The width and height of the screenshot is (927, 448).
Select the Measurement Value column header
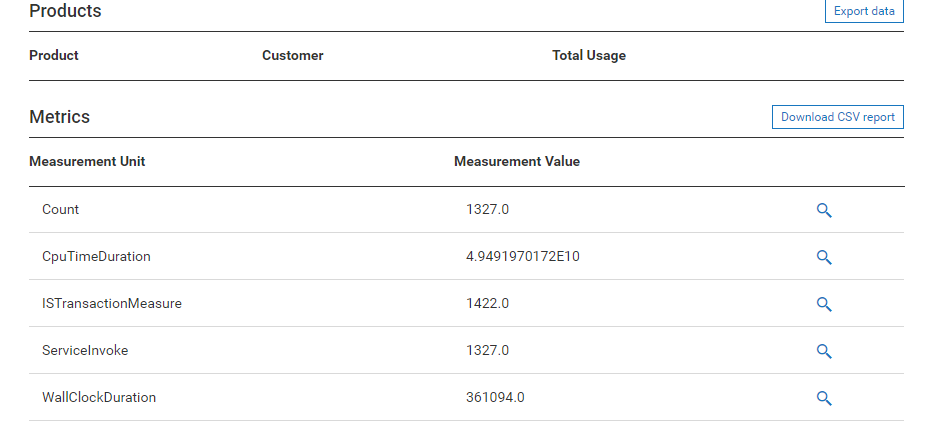[516, 162]
